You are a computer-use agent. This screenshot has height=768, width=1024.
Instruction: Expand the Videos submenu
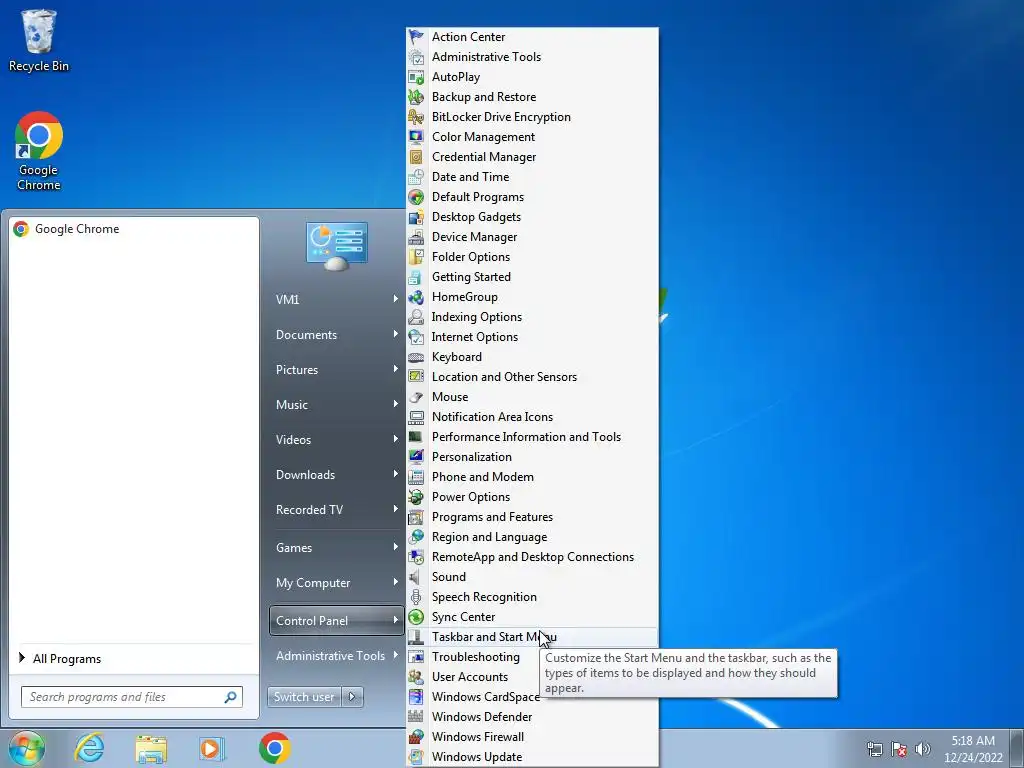click(396, 440)
